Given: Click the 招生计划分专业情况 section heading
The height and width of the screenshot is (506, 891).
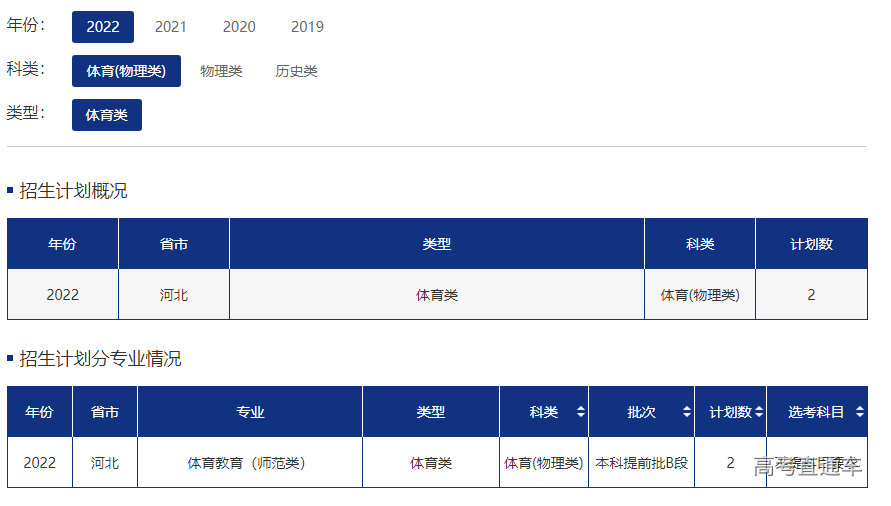Looking at the screenshot, I should pos(100,359).
